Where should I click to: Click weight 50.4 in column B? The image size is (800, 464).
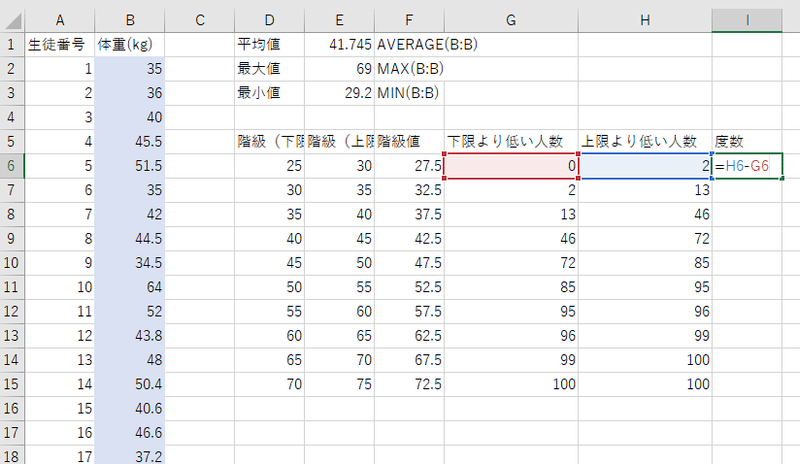point(130,384)
